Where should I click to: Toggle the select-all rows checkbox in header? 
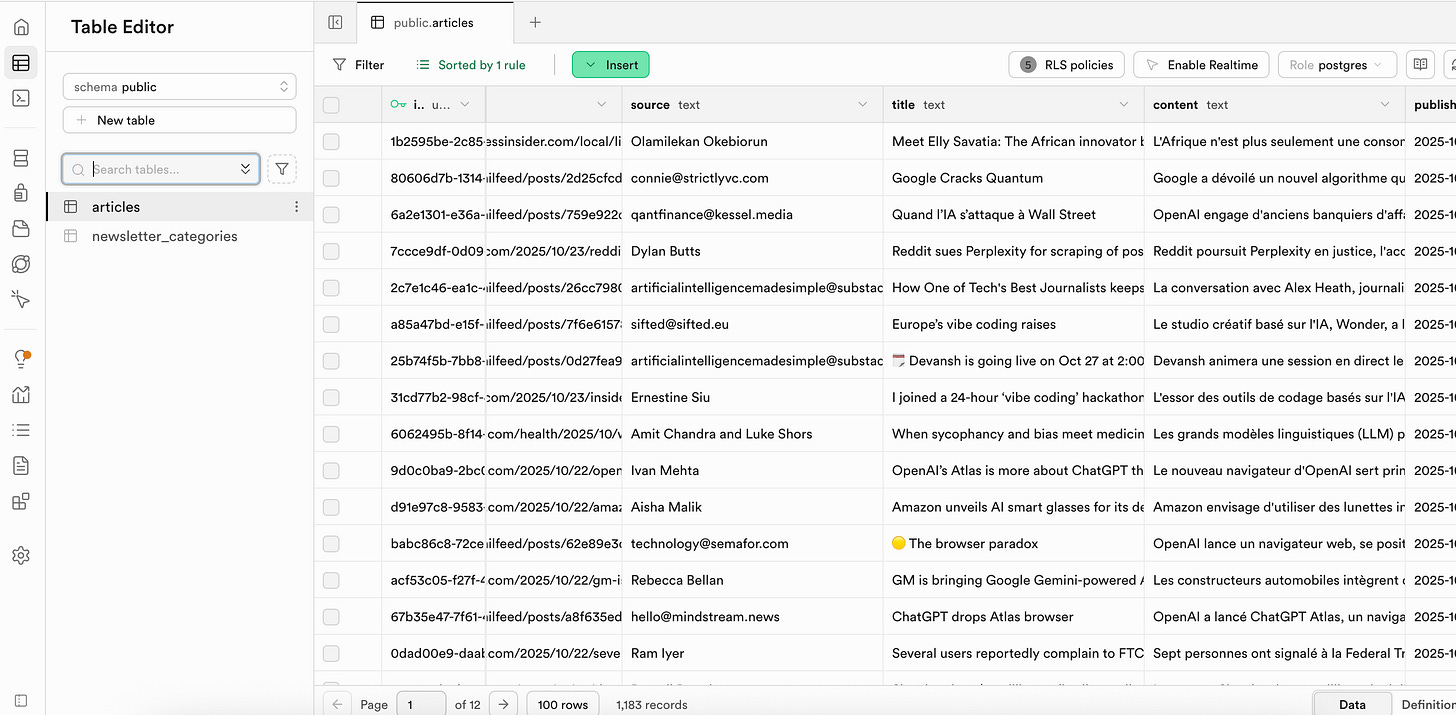[331, 105]
